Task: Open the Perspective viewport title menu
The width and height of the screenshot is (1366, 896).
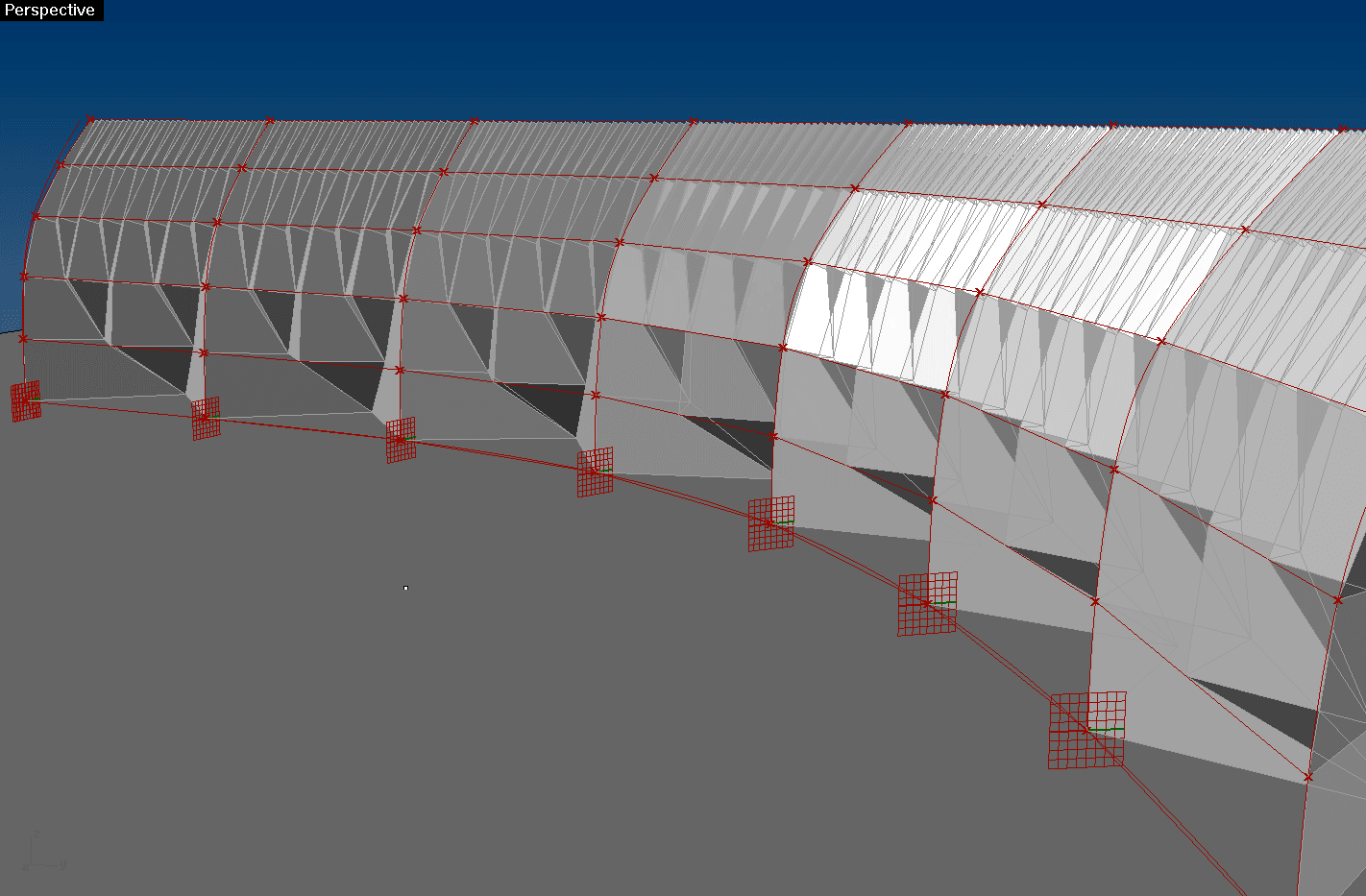Action: point(50,11)
